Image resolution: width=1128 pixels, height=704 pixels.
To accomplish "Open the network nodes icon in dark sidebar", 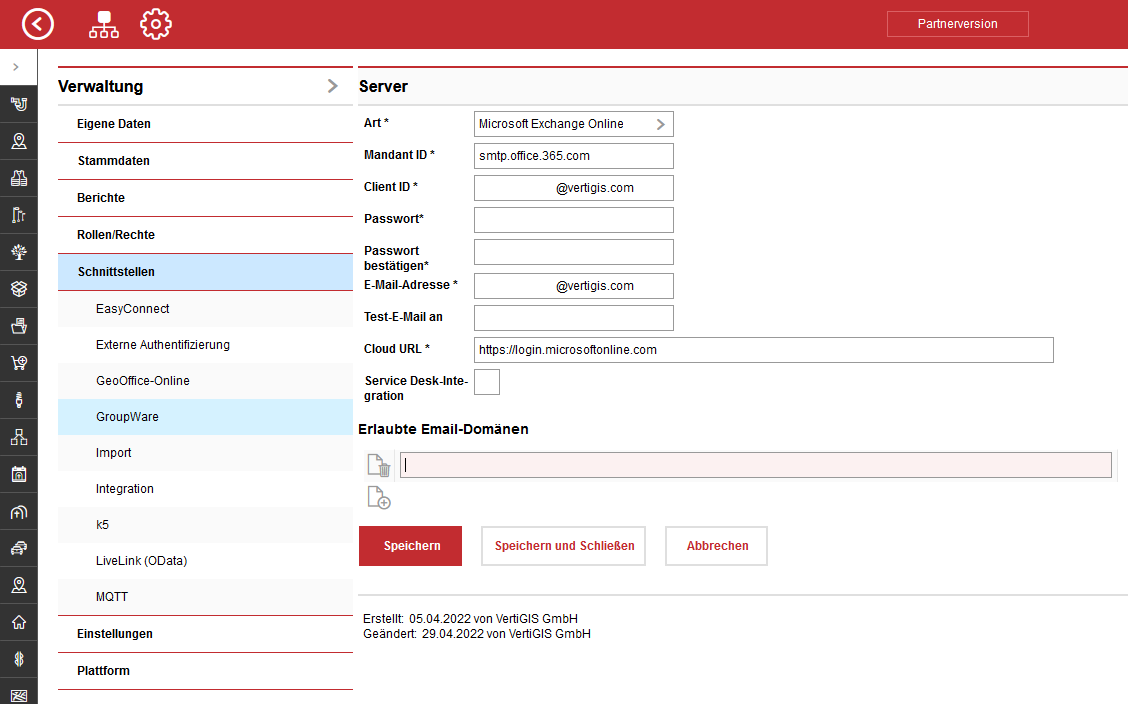I will tap(19, 436).
